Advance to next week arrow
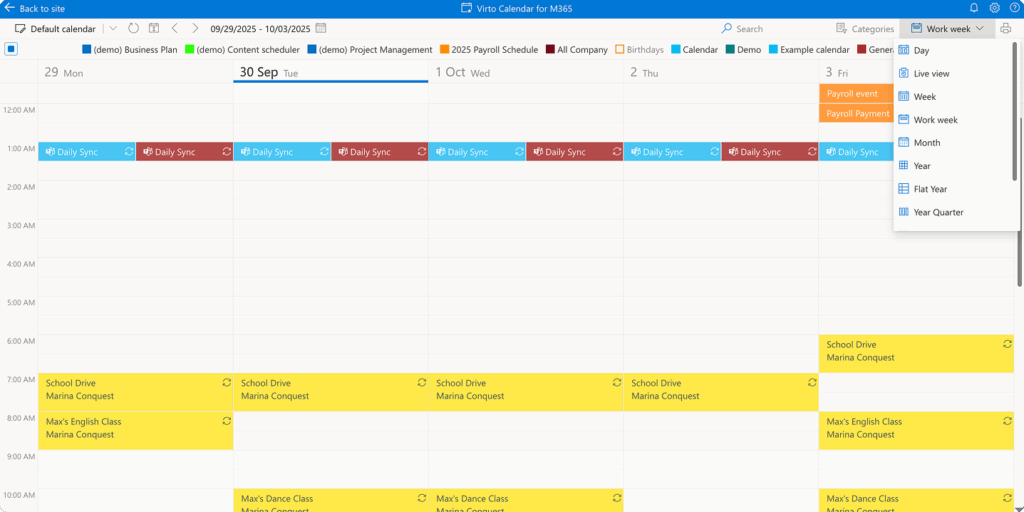This screenshot has width=1024, height=512. pyautogui.click(x=195, y=29)
